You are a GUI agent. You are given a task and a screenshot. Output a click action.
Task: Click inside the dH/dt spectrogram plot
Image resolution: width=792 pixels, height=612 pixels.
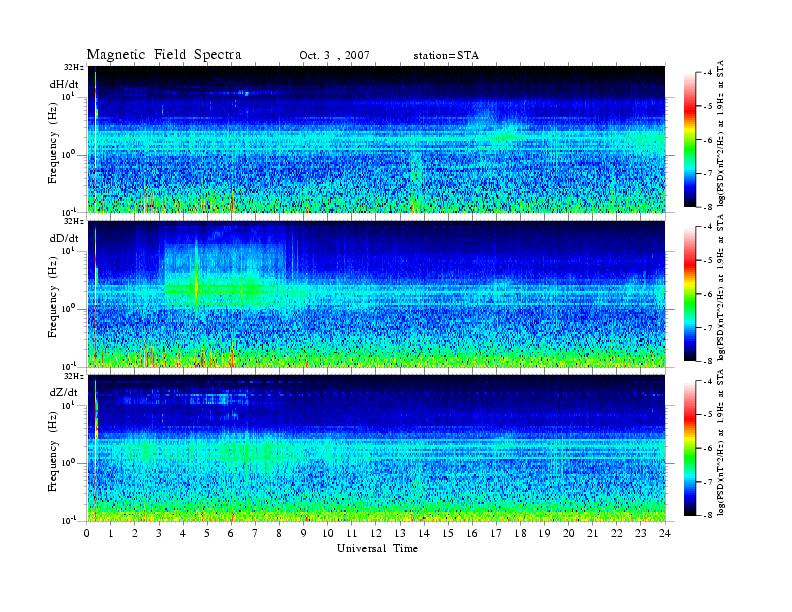(376, 139)
